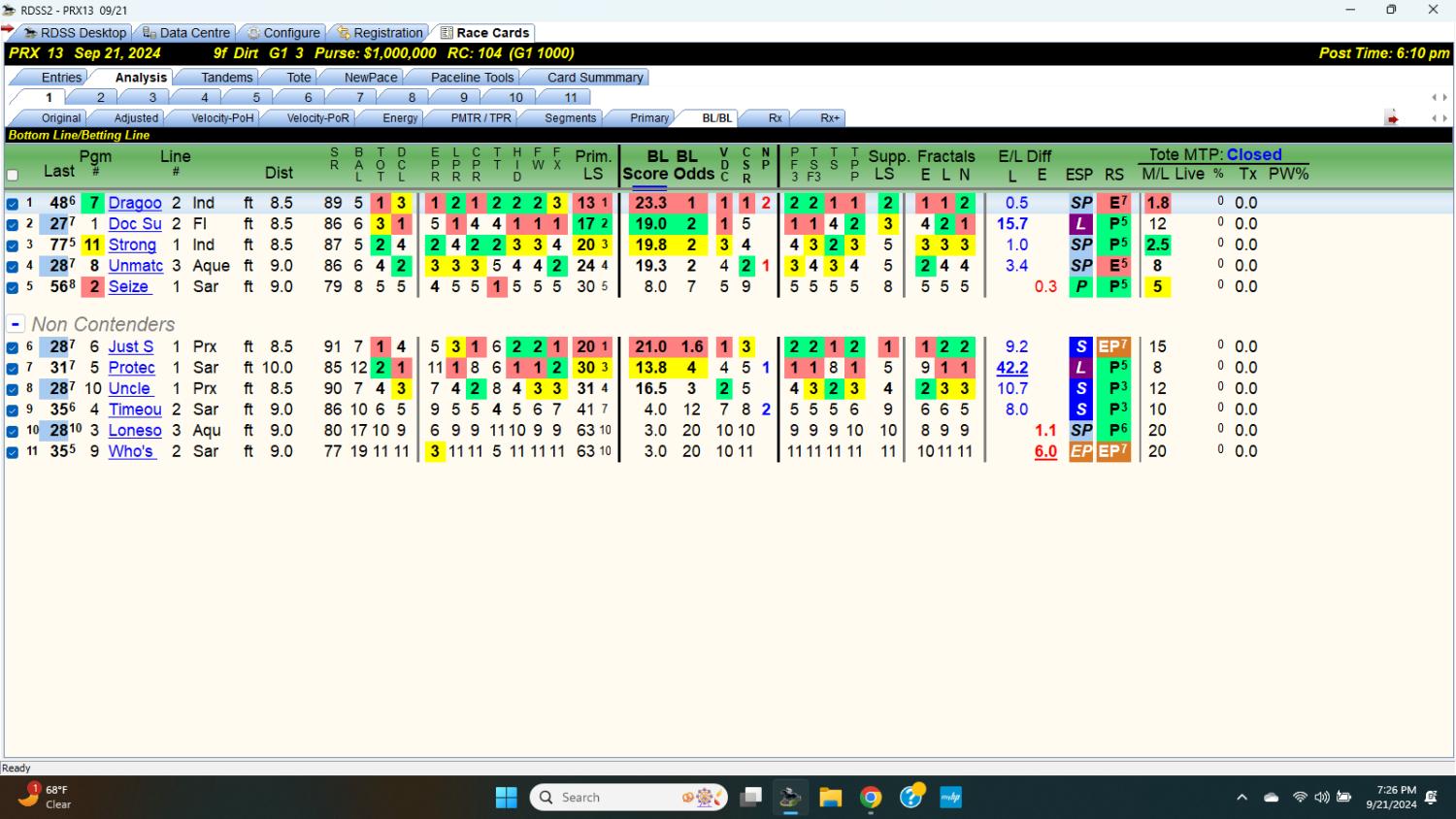Open the notification bell in the system tray

tap(1431, 798)
